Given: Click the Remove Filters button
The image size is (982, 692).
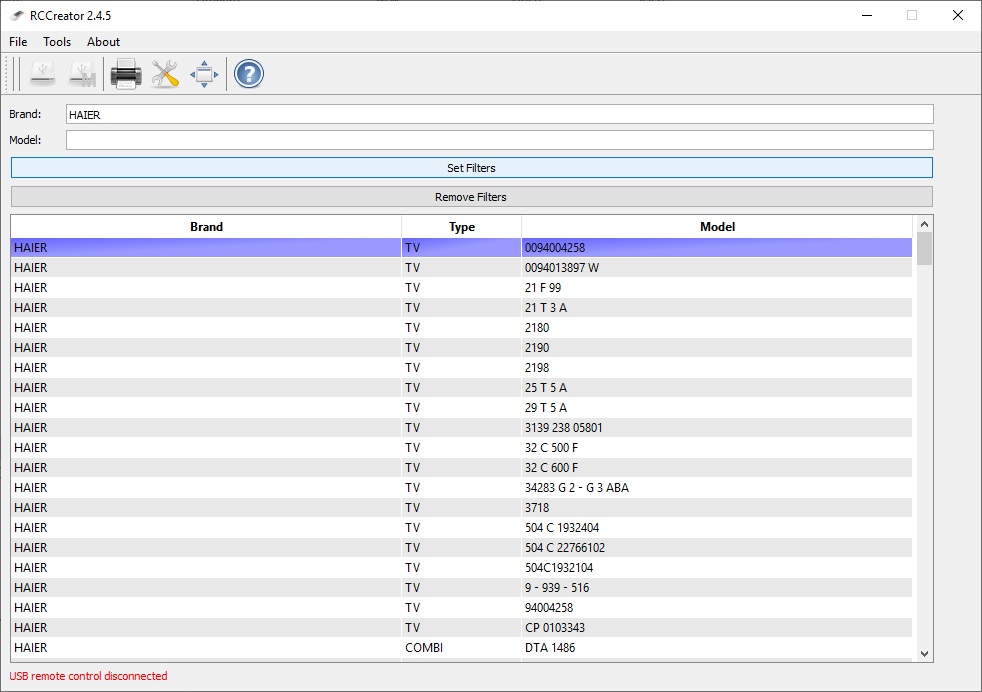Looking at the screenshot, I should click(x=471, y=196).
